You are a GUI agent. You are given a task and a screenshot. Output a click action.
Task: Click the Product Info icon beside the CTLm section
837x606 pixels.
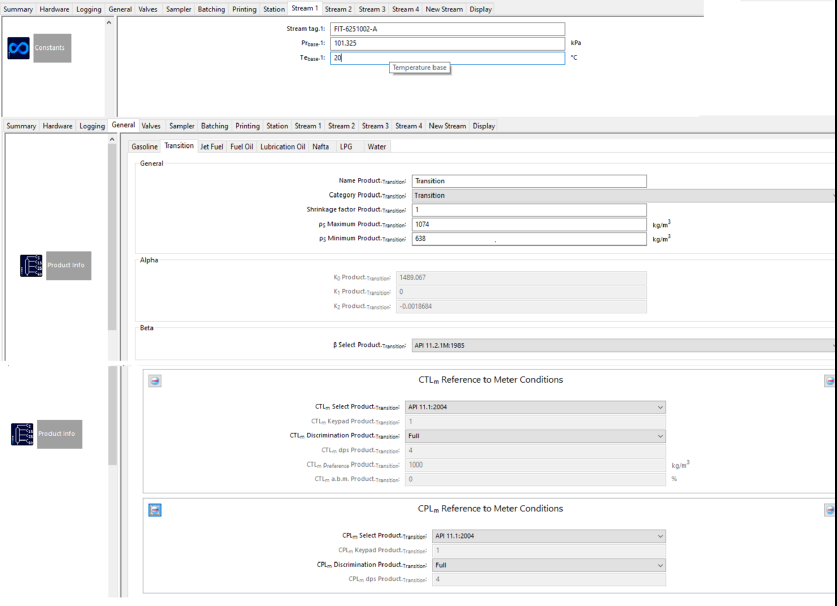click(22, 434)
